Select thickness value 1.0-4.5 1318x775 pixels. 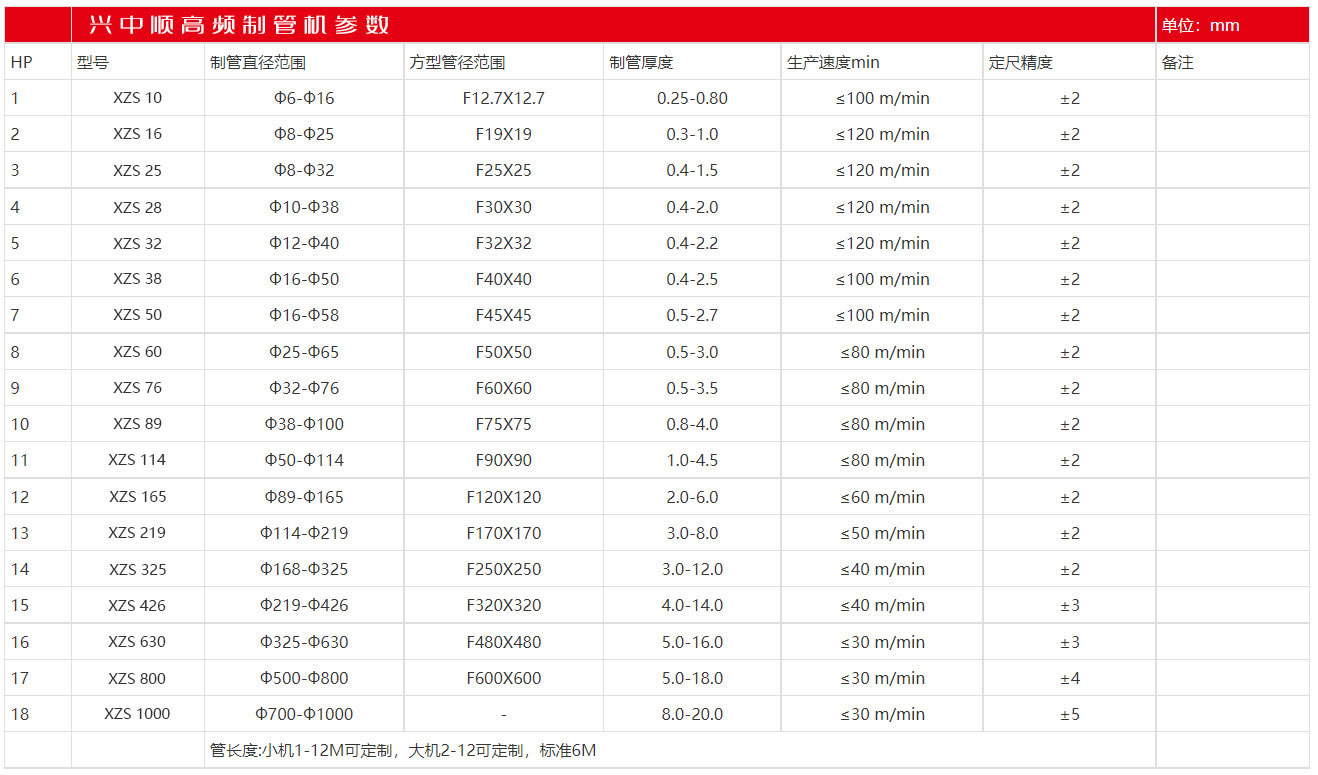692,460
